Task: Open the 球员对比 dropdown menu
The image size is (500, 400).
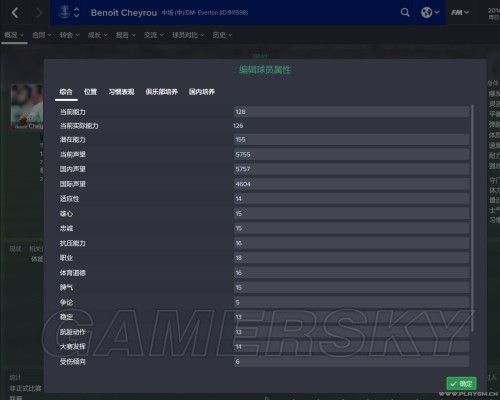Action: [188, 35]
